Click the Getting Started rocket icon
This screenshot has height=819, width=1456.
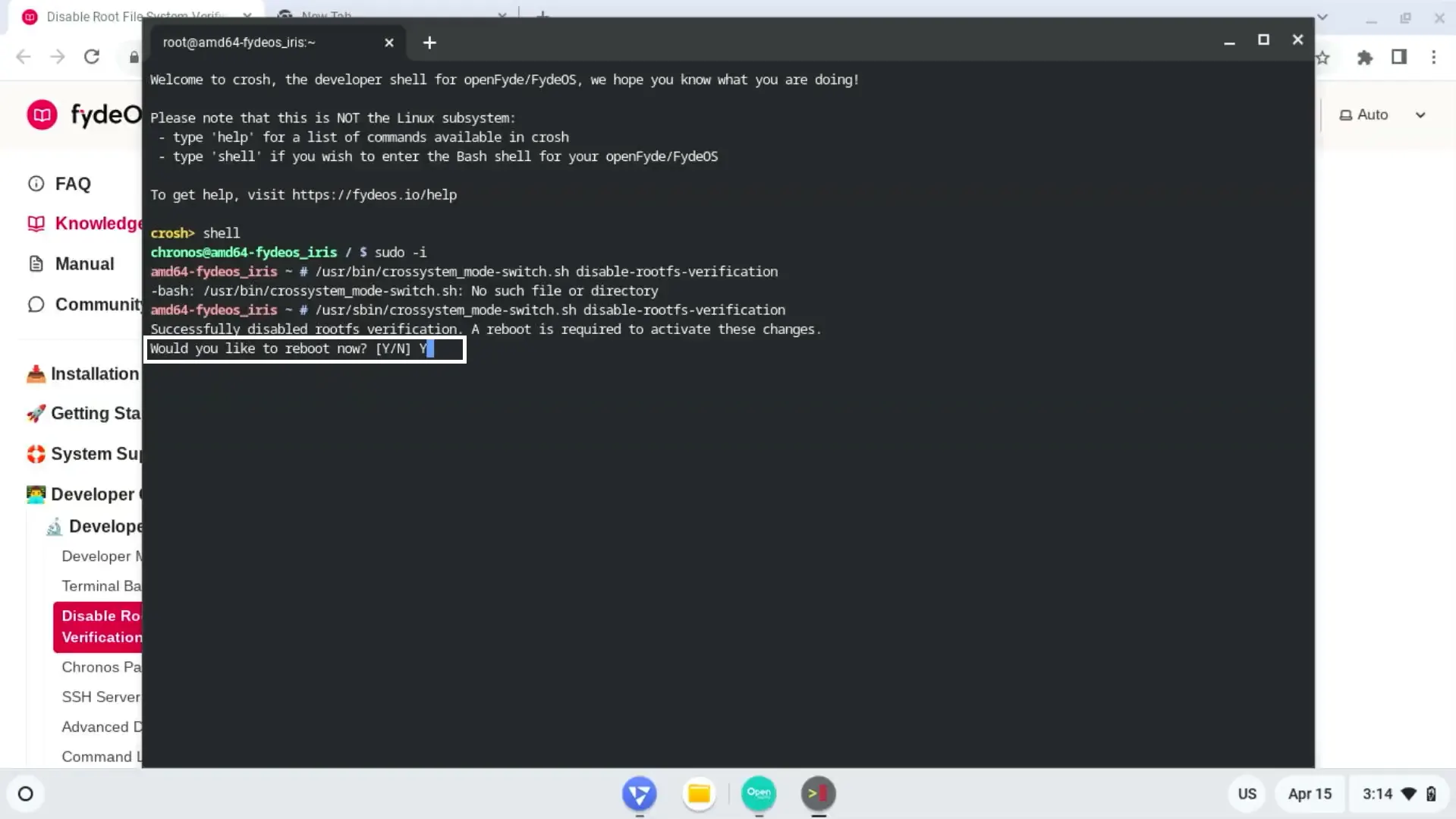point(35,414)
